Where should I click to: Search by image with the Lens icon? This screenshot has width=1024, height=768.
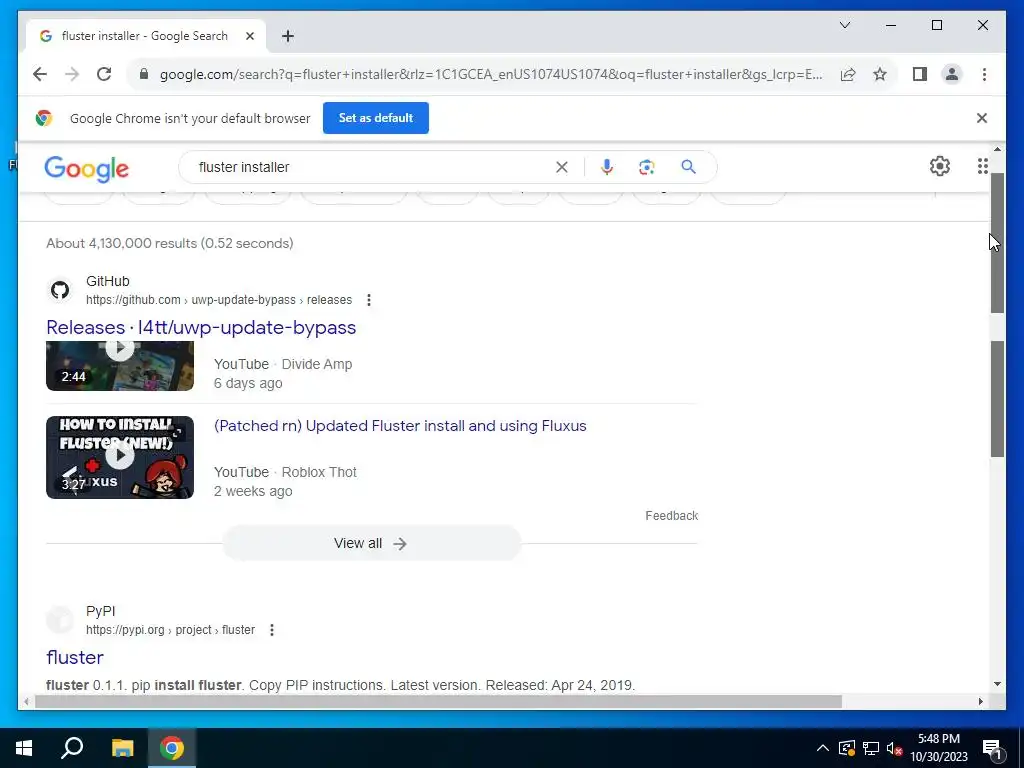pyautogui.click(x=647, y=167)
